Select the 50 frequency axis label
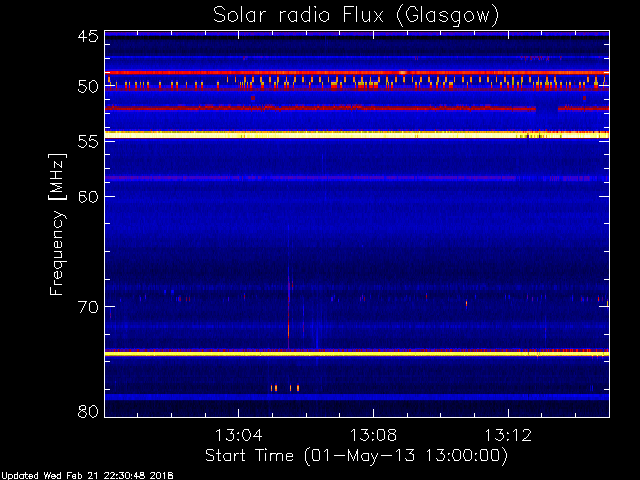This screenshot has height=480, width=640. click(x=88, y=87)
